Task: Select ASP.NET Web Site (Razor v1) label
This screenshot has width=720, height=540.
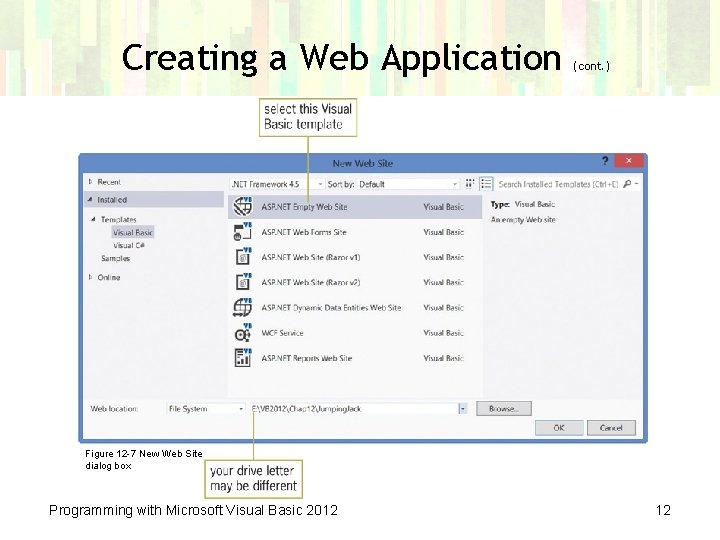Action: pos(311,257)
